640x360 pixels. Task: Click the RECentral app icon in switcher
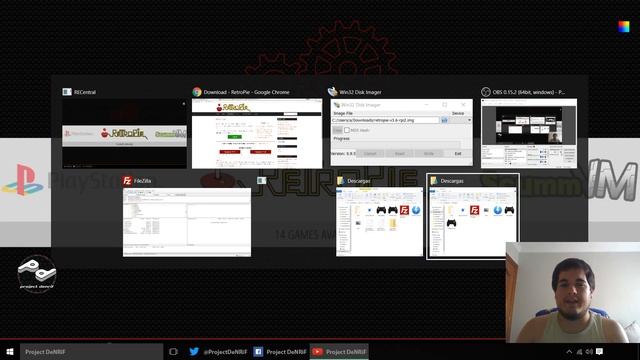coord(67,92)
